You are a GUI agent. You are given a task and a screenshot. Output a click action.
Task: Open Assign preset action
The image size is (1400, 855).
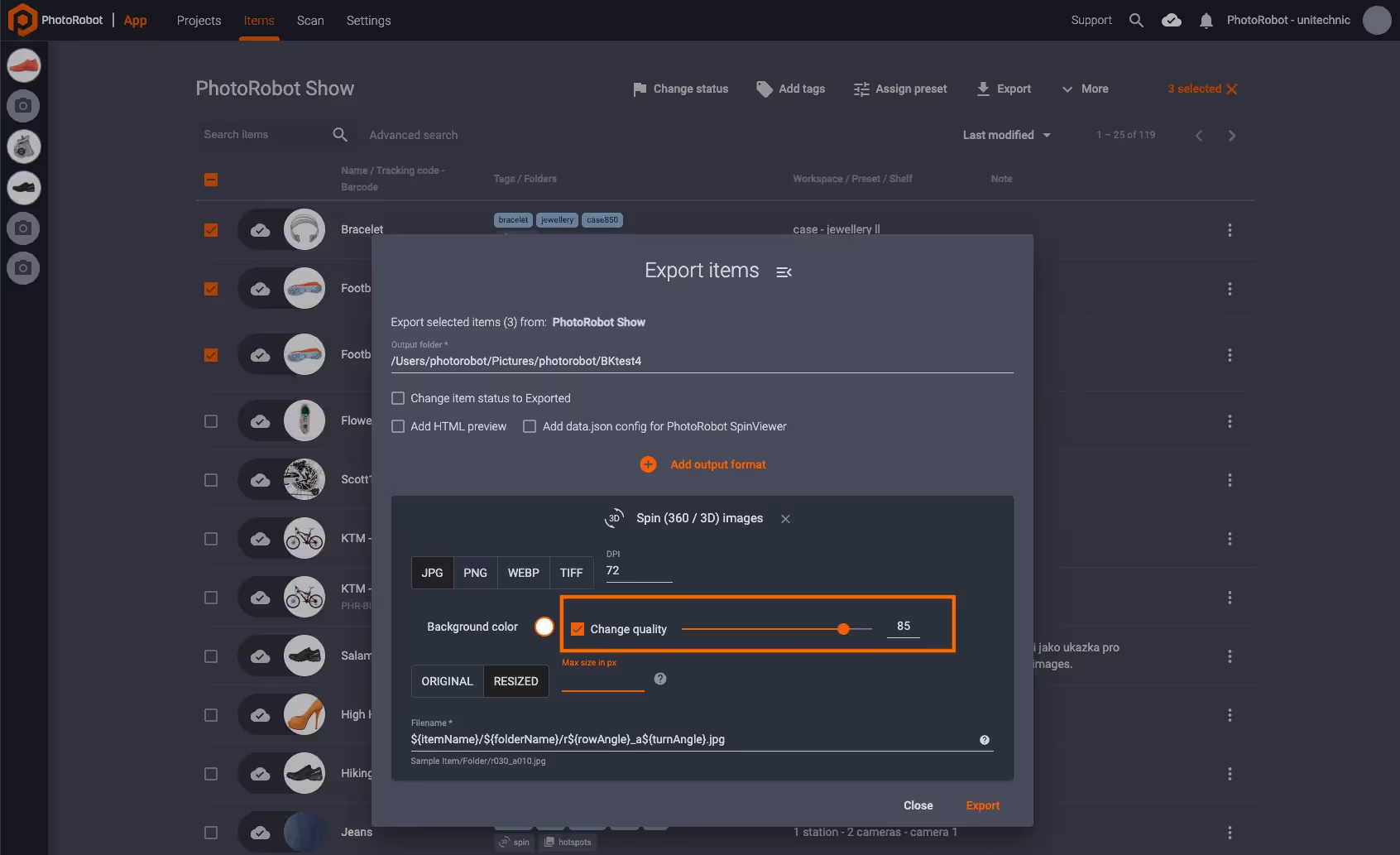coord(900,89)
